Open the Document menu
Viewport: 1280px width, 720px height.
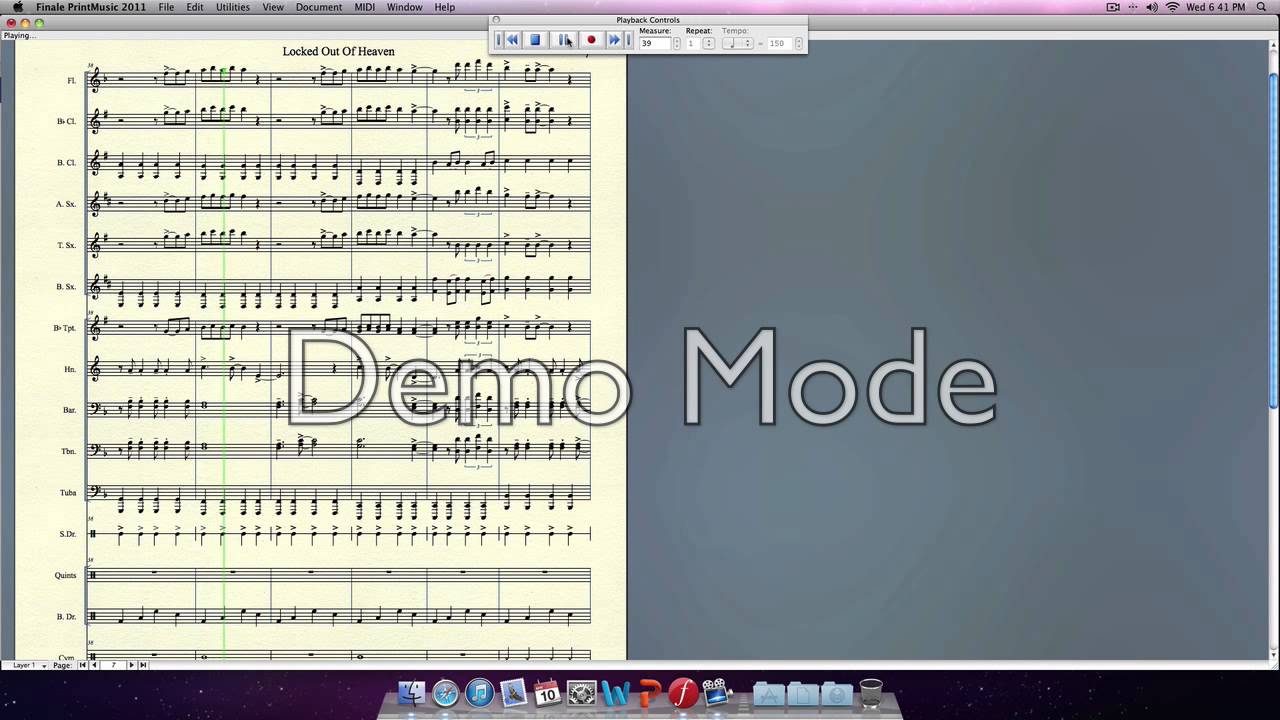[319, 7]
